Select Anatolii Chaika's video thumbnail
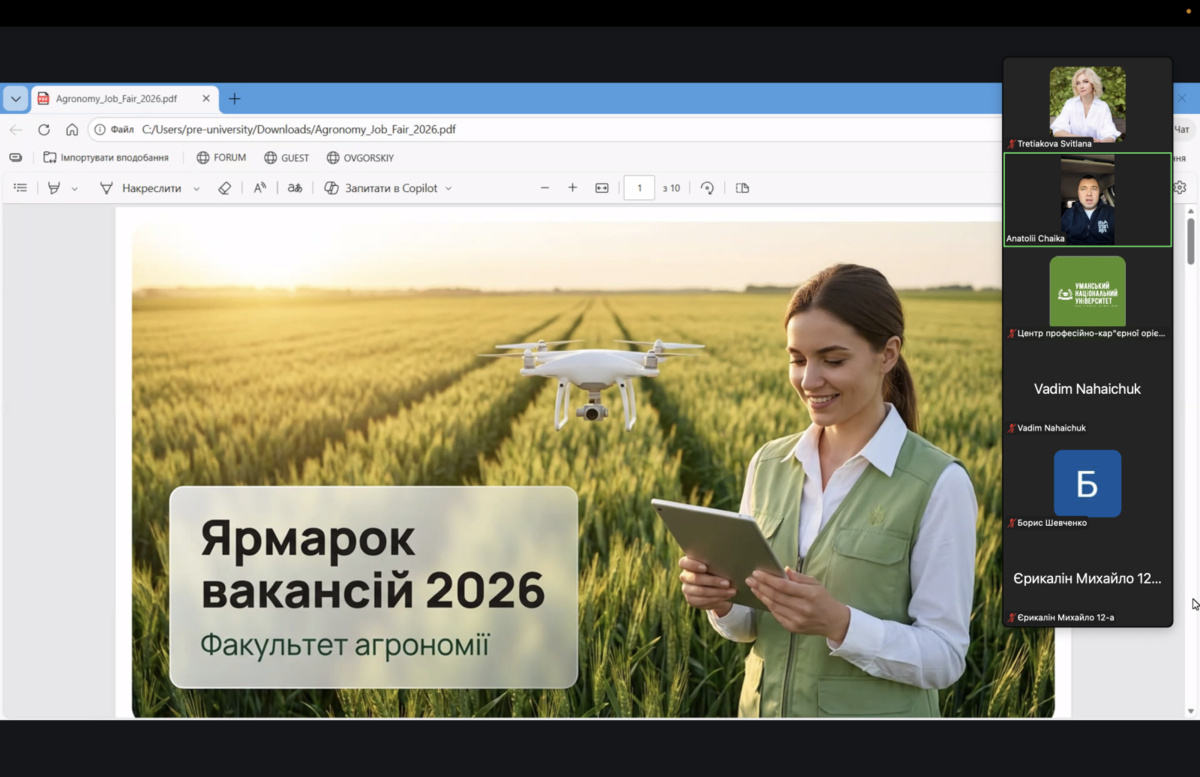The image size is (1200, 777). [x=1087, y=200]
